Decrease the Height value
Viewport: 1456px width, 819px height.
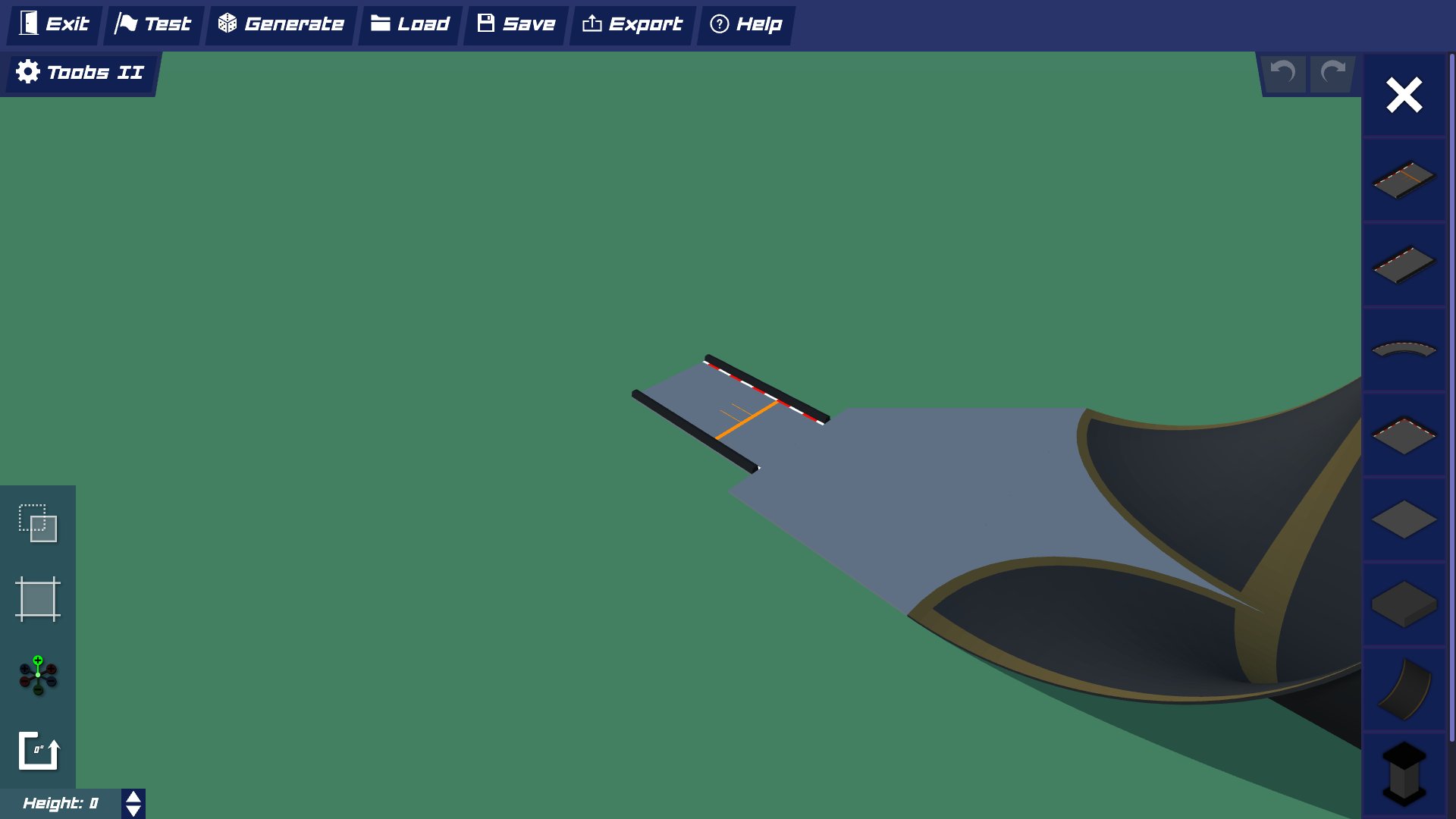click(133, 811)
